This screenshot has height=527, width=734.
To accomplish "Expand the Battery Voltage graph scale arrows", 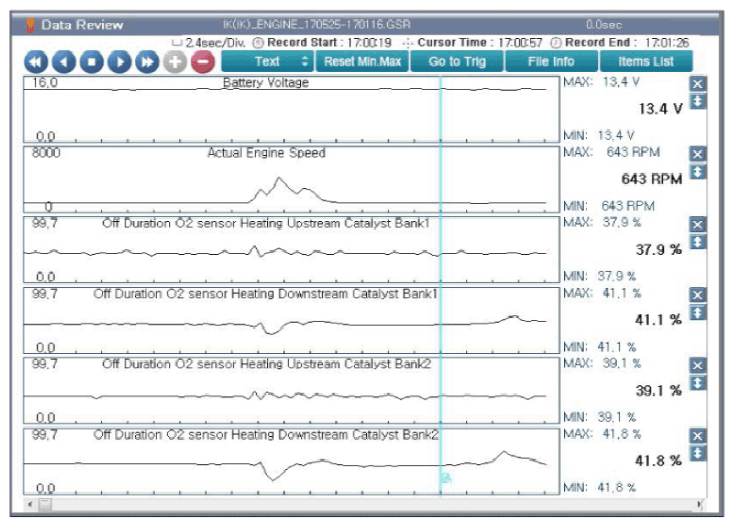I will [x=698, y=101].
